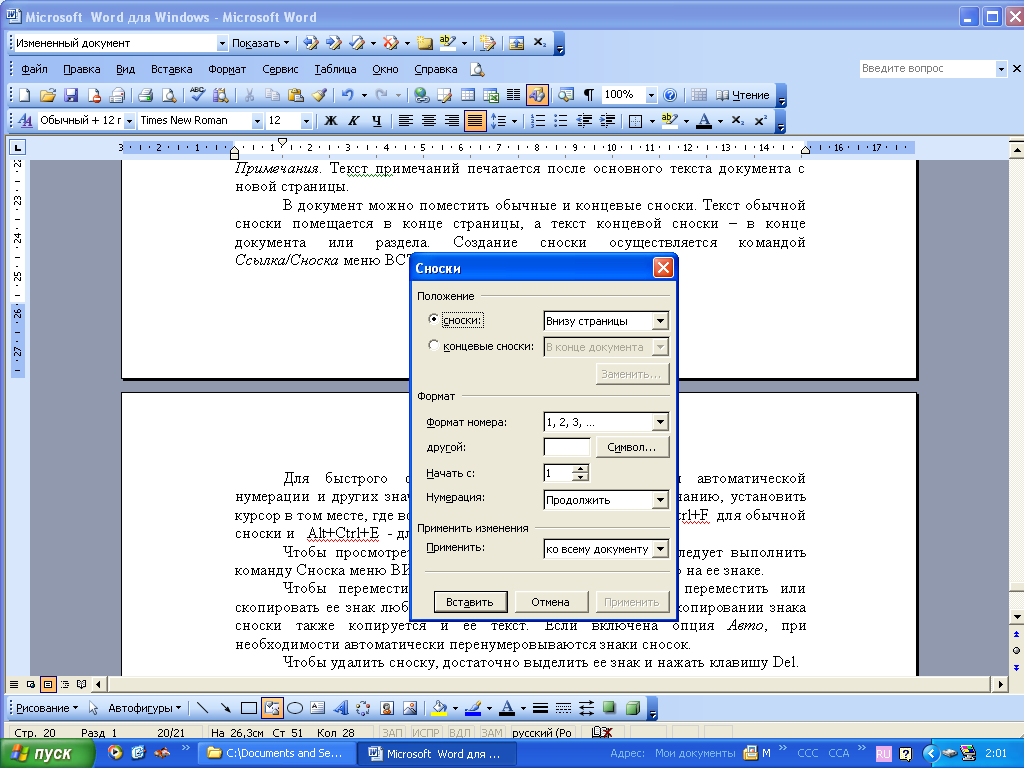Viewport: 1024px width, 768px height.
Task: Select the 'концевые сноски' radio option
Action: click(433, 346)
